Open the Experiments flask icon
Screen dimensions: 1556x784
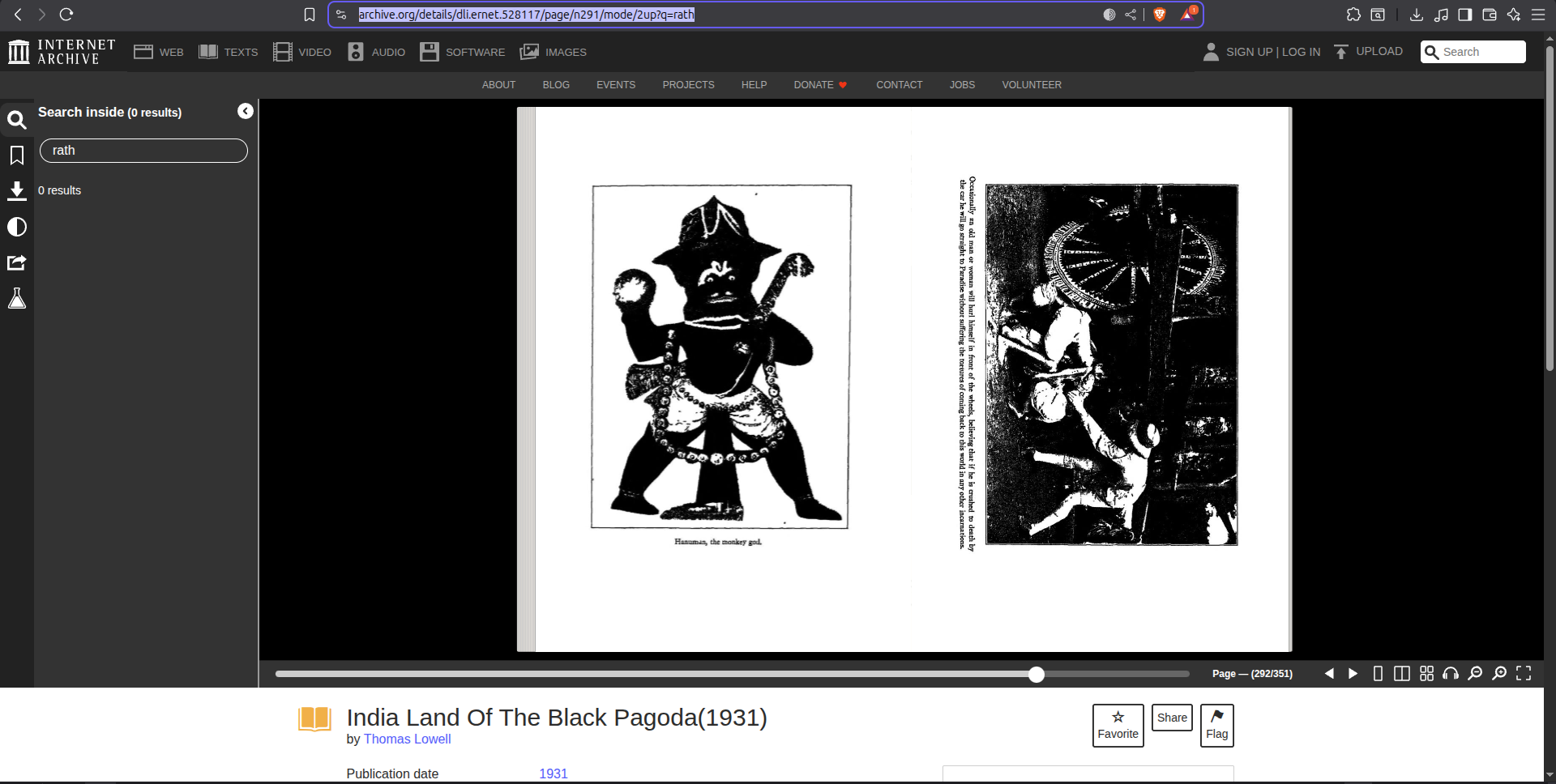17,299
